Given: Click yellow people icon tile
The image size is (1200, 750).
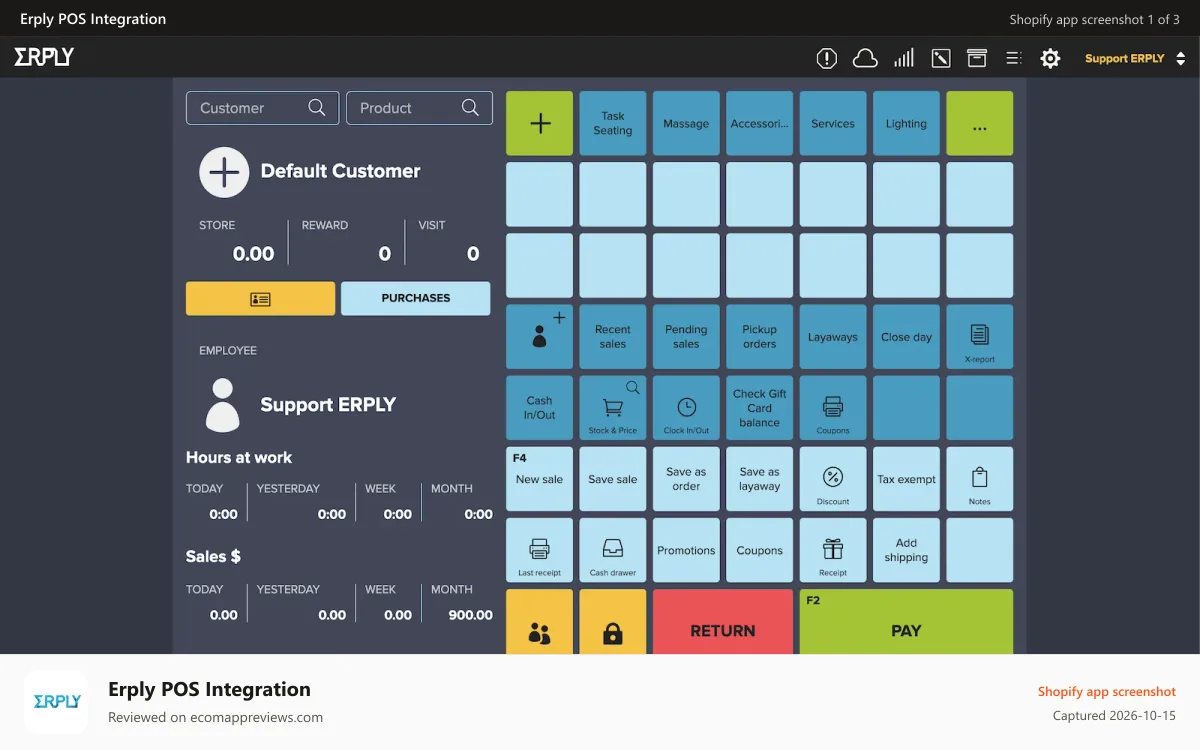Looking at the screenshot, I should [x=540, y=622].
